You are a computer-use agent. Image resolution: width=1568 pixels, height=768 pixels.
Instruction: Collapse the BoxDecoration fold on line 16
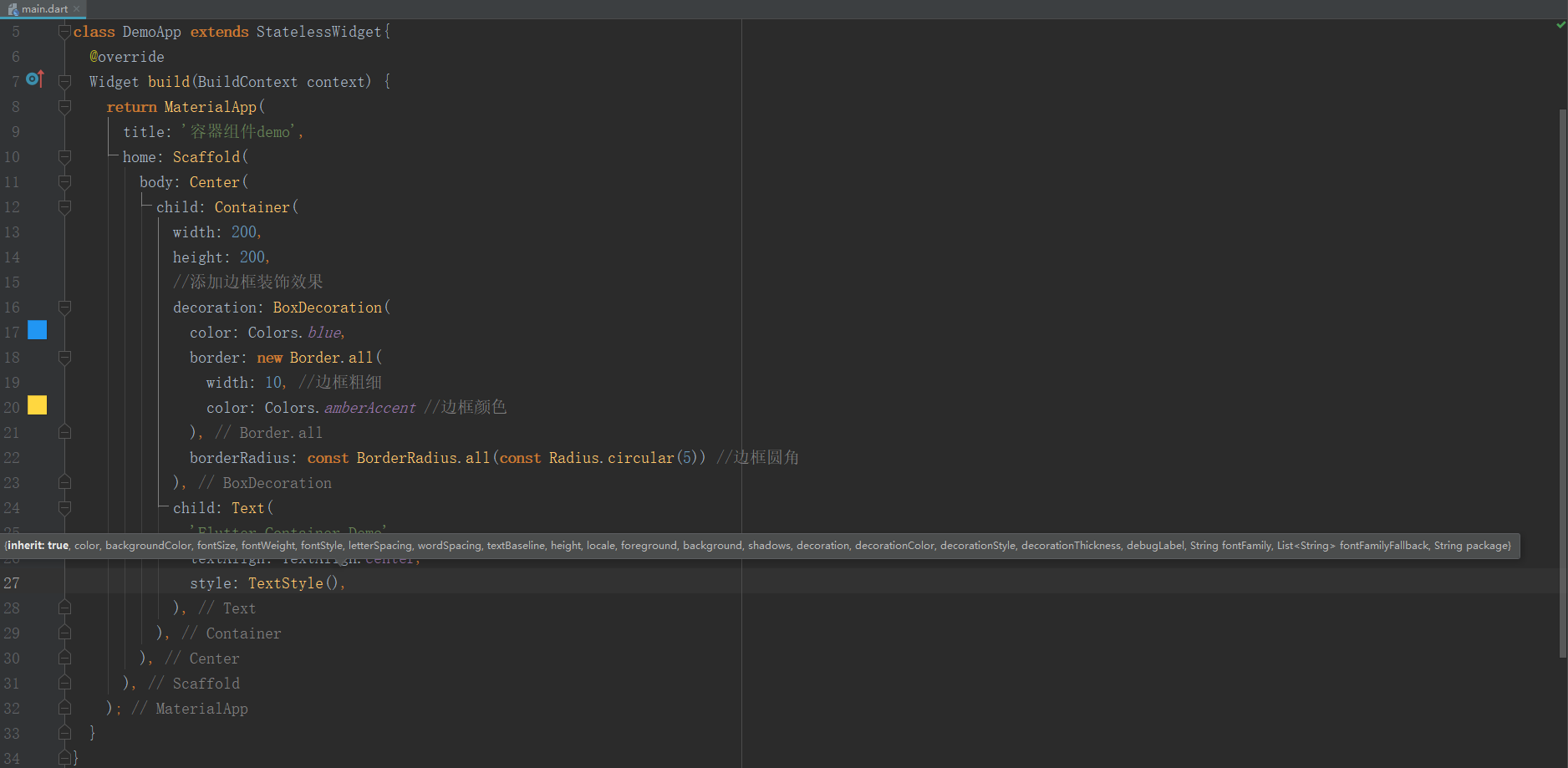pos(64,308)
